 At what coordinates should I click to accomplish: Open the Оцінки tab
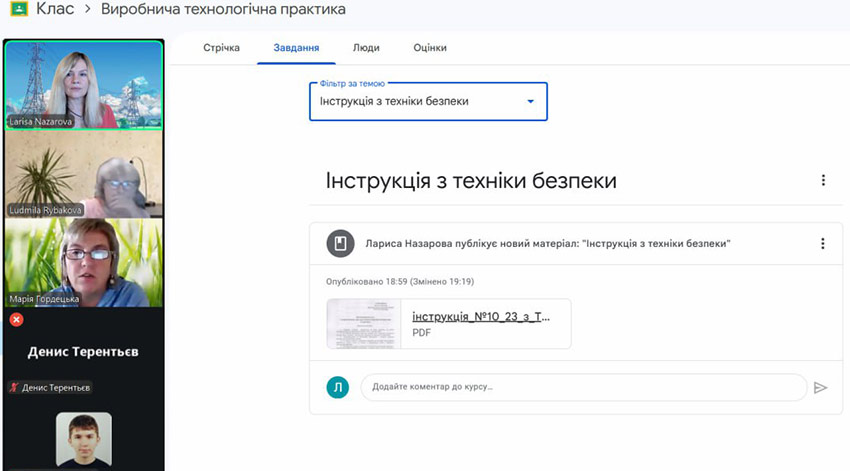pyautogui.click(x=430, y=48)
